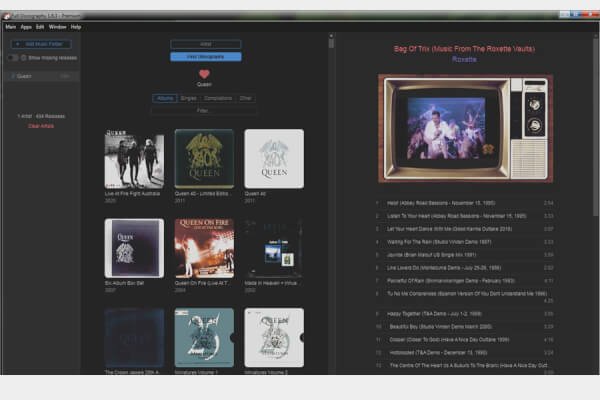Select track 12 Hotblooded
Image resolution: width=600 pixels, height=400 pixels.
tap(465, 353)
